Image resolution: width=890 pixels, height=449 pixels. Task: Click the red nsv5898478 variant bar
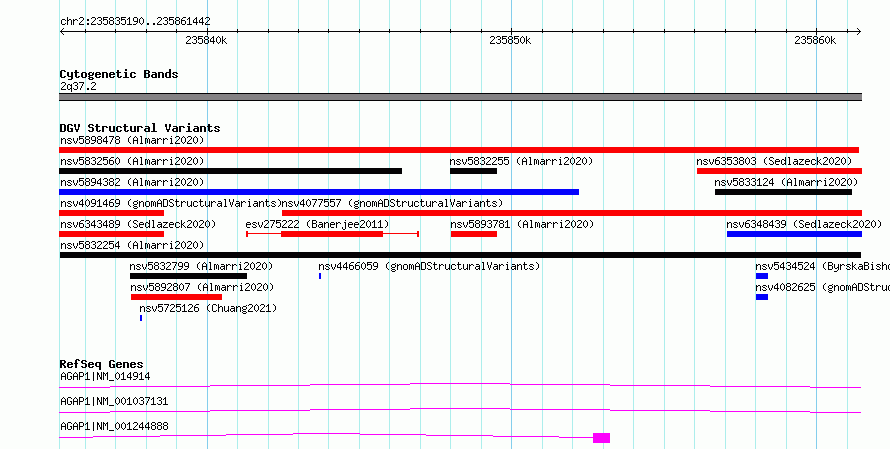click(x=459, y=150)
